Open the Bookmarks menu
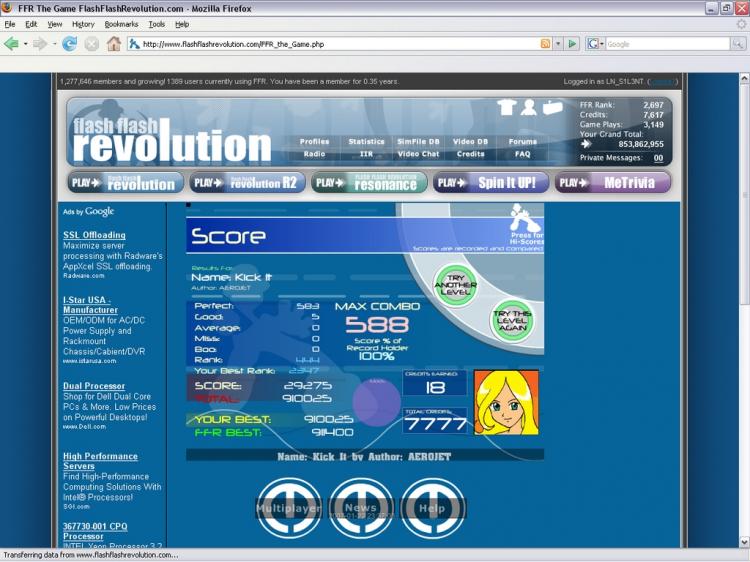This screenshot has width=750, height=562. tap(121, 24)
